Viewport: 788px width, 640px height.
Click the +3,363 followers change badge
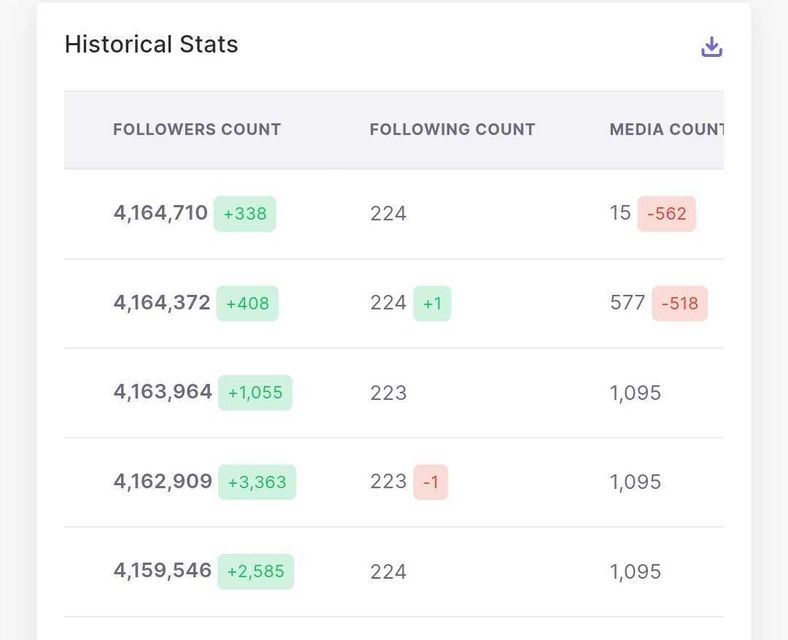point(257,482)
